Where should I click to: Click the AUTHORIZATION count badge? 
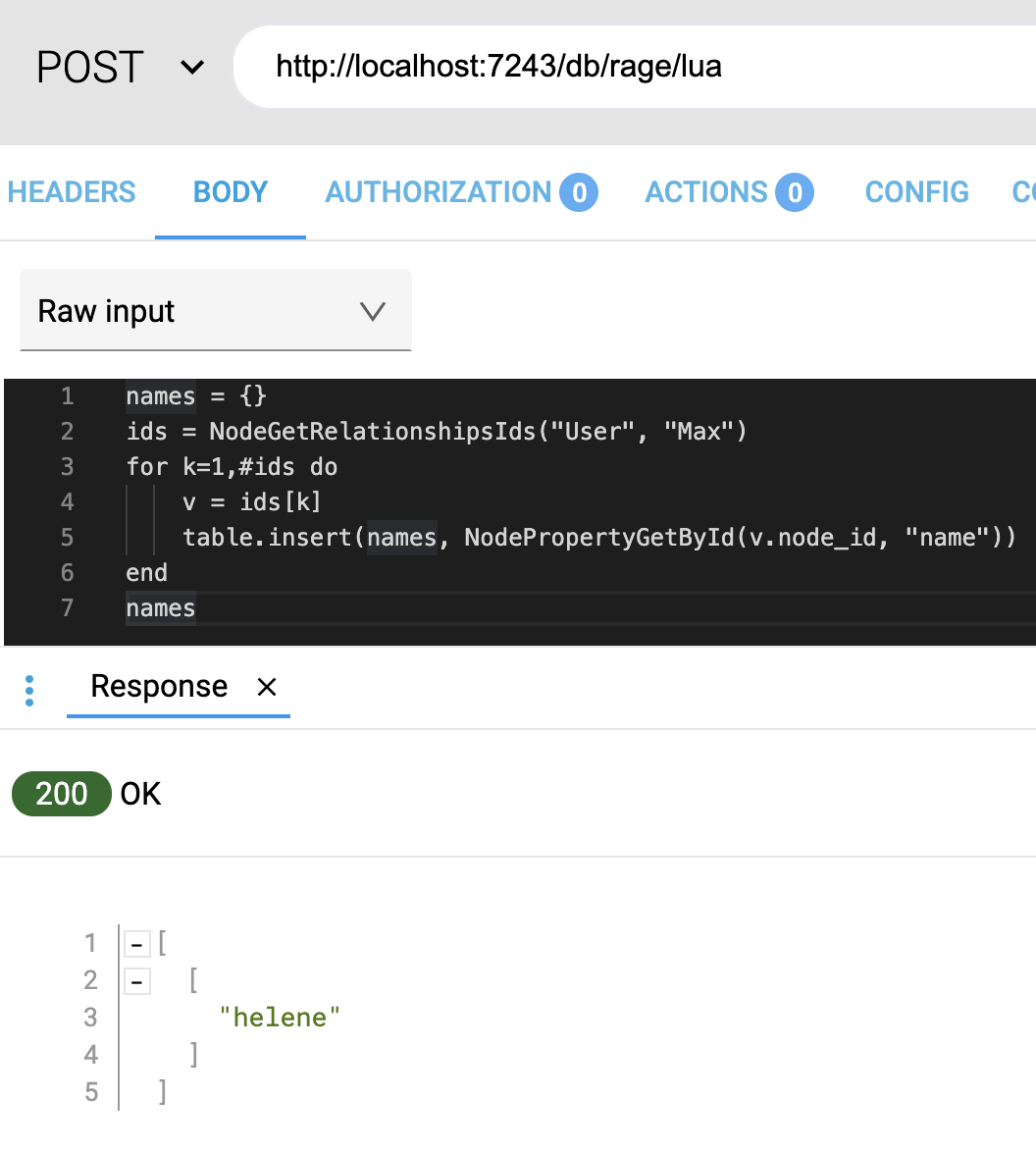coord(579,192)
